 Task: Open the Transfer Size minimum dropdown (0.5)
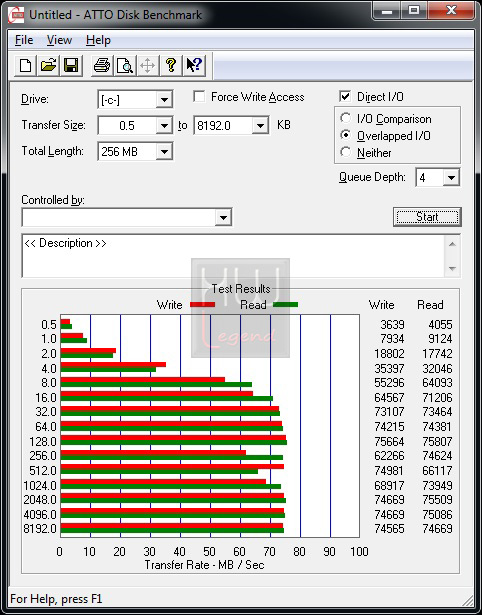pos(164,126)
